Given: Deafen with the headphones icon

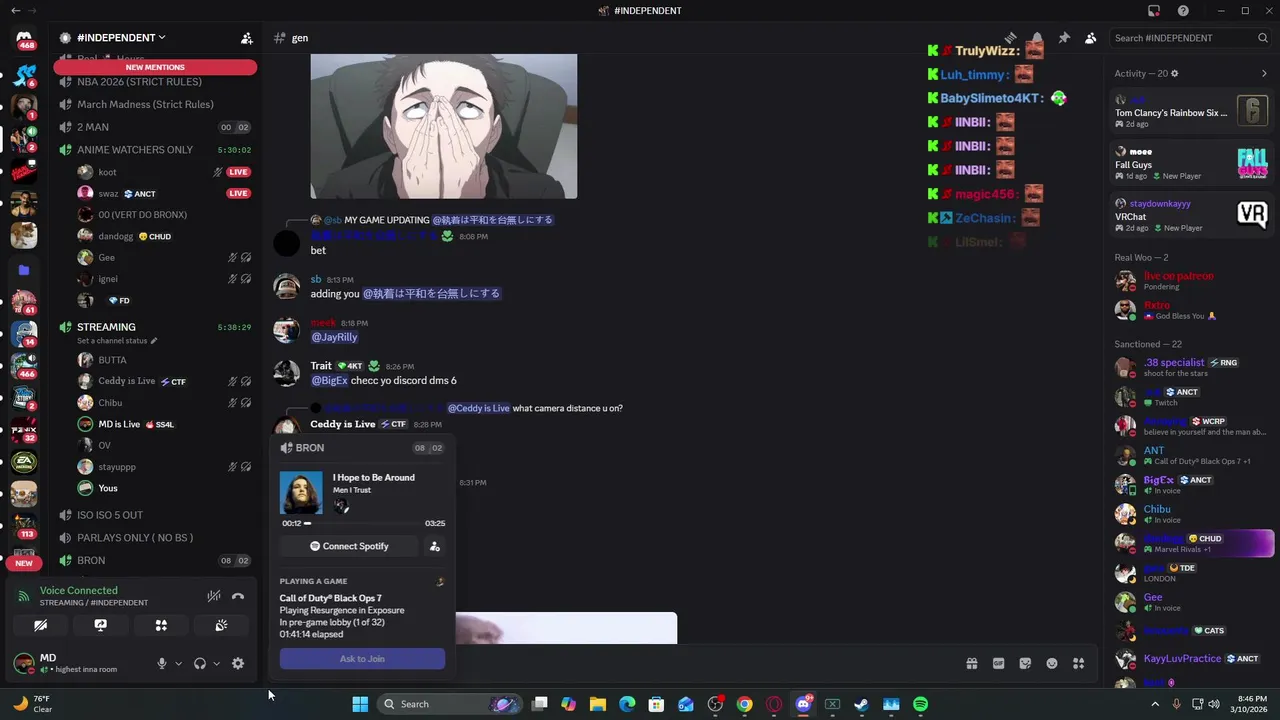Looking at the screenshot, I should pos(200,663).
